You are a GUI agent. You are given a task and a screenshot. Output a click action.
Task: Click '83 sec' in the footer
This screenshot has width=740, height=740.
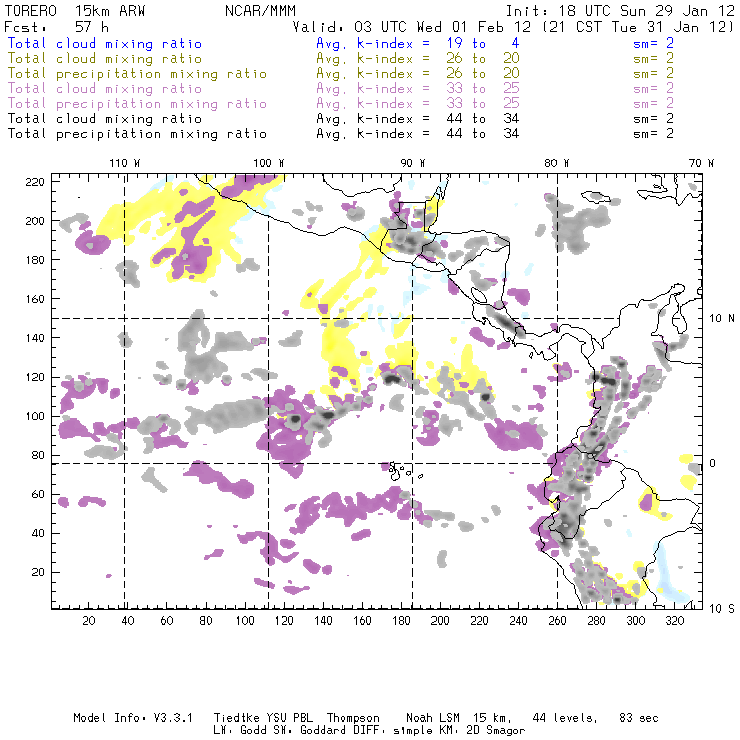[x=639, y=718]
